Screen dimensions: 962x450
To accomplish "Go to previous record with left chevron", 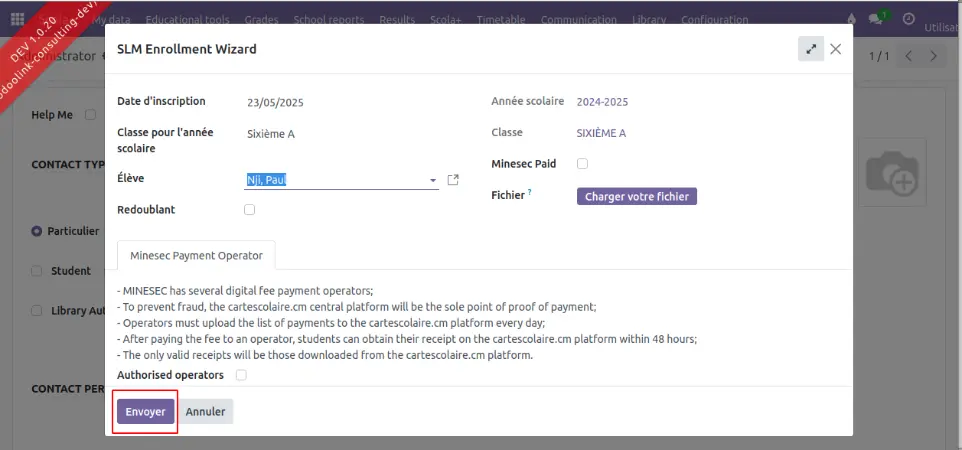I will coord(909,56).
